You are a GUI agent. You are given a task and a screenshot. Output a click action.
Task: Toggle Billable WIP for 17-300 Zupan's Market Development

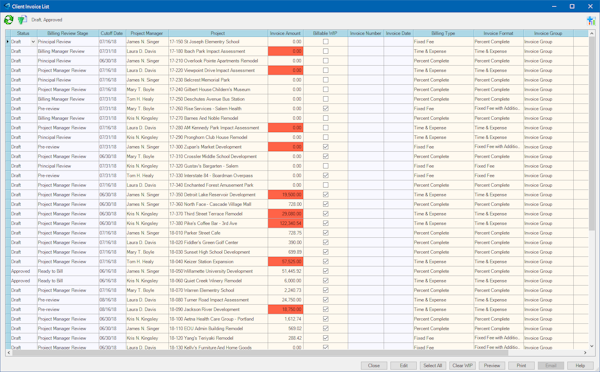(x=326, y=147)
